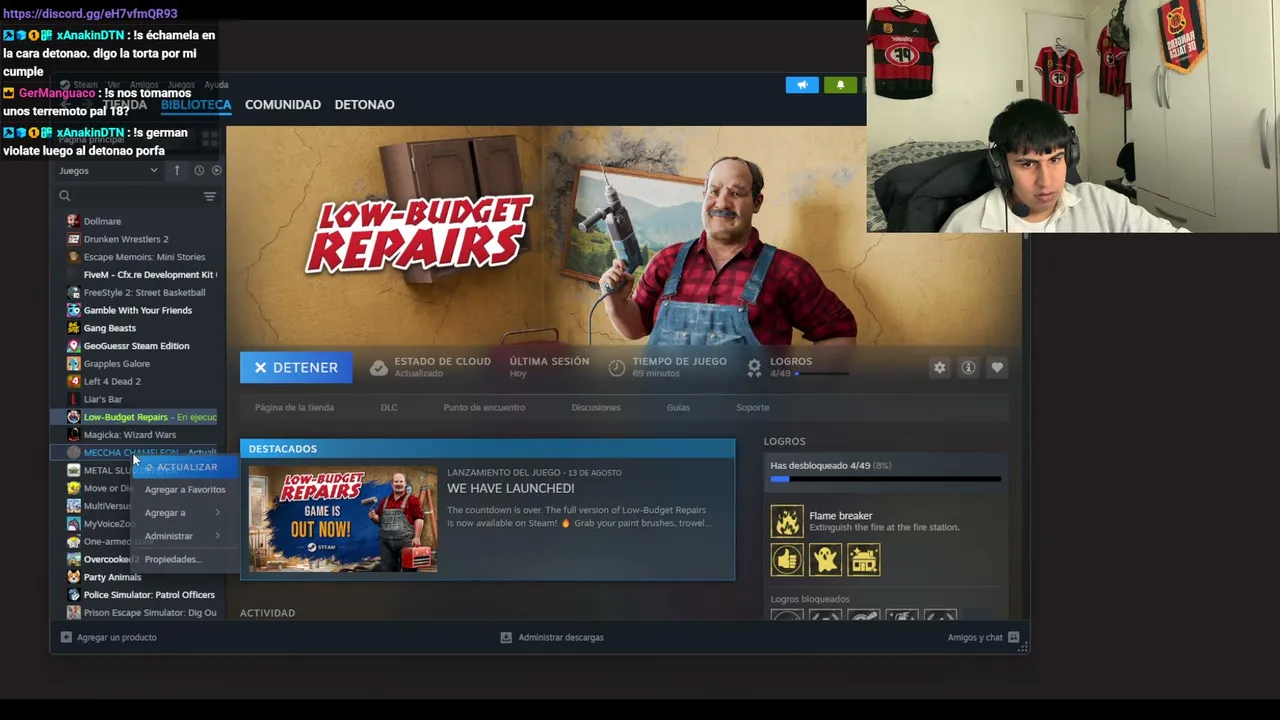Click the Estado de Cloud icon

pyautogui.click(x=378, y=368)
